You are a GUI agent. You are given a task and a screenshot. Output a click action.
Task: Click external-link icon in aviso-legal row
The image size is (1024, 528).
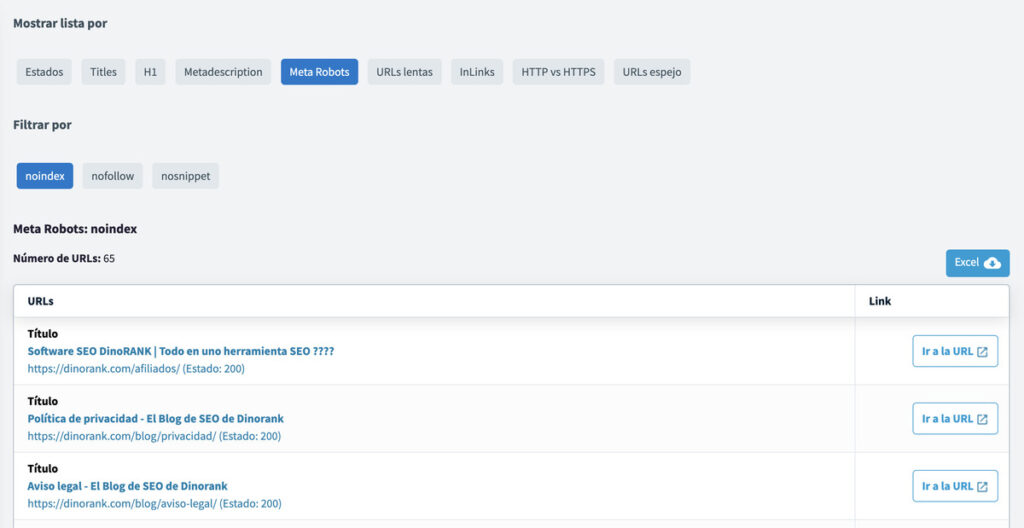coord(982,487)
